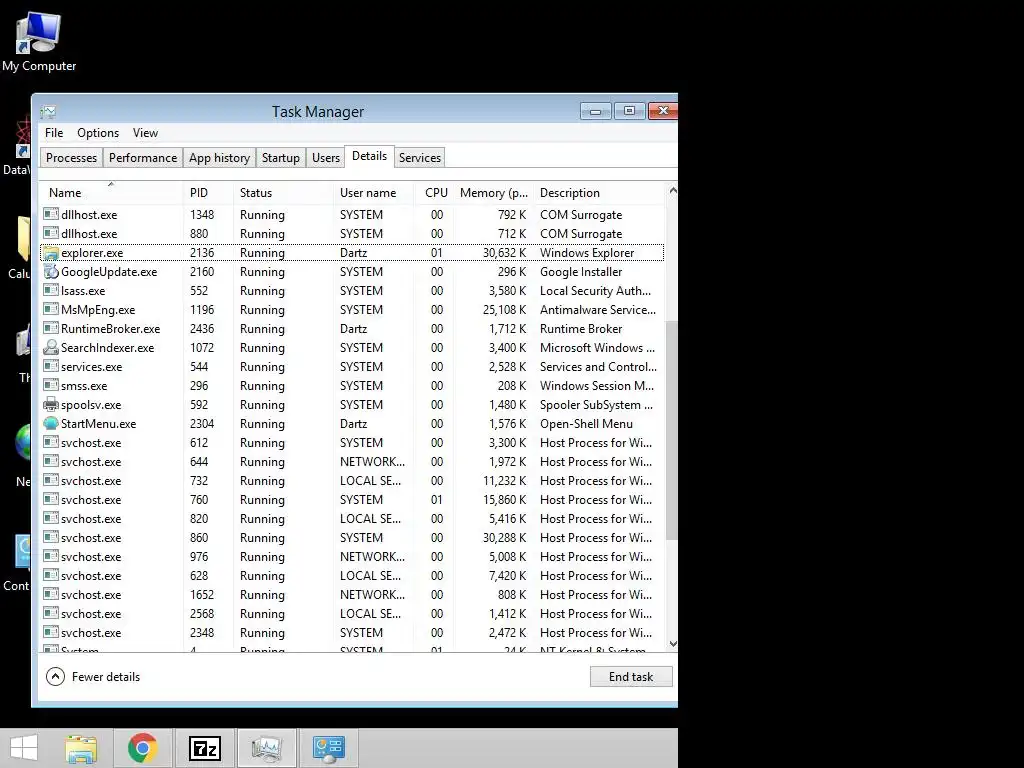Select the My Computer desktop icon
This screenshot has width=1024, height=768.
coord(39,42)
